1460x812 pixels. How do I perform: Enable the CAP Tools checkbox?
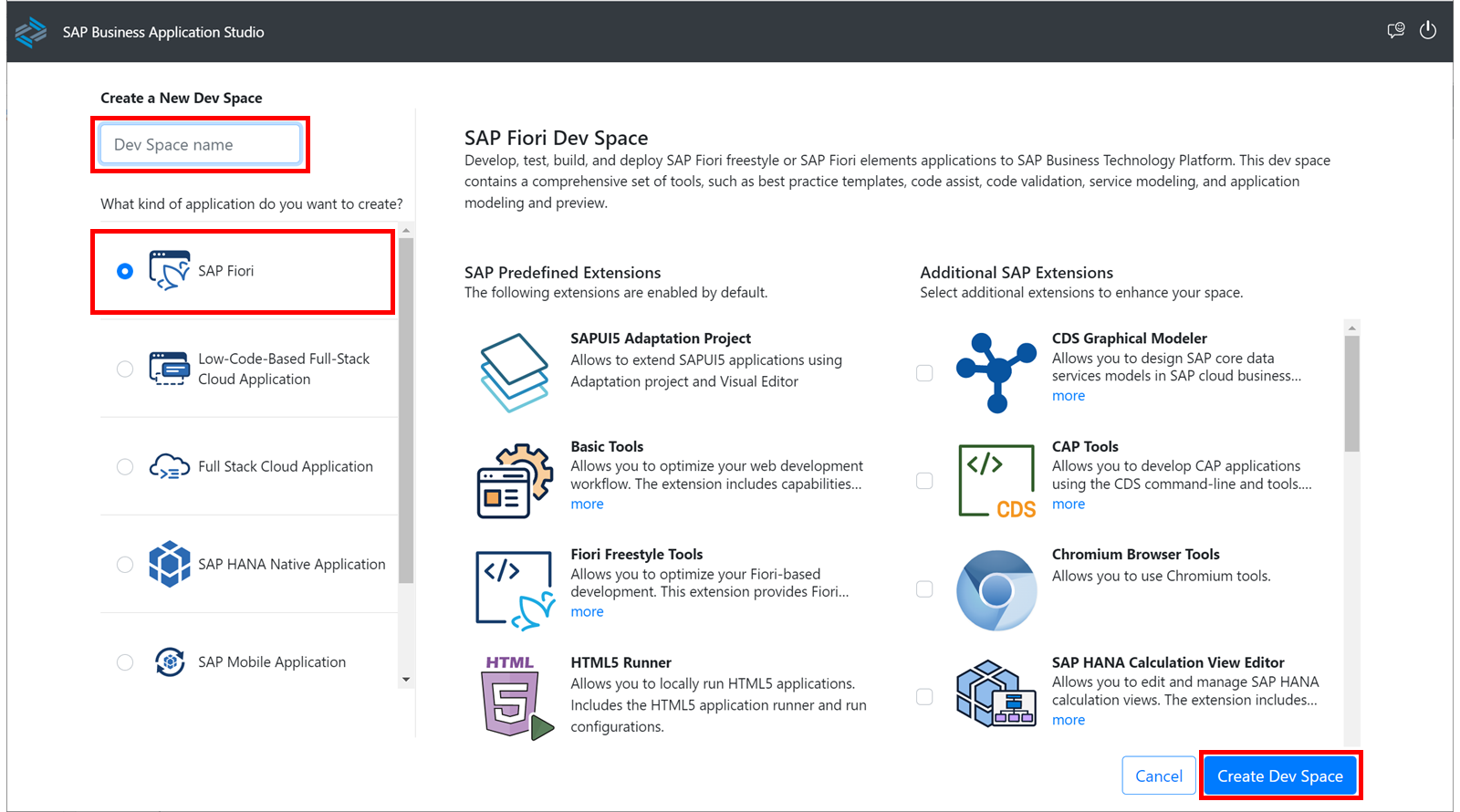(x=924, y=481)
